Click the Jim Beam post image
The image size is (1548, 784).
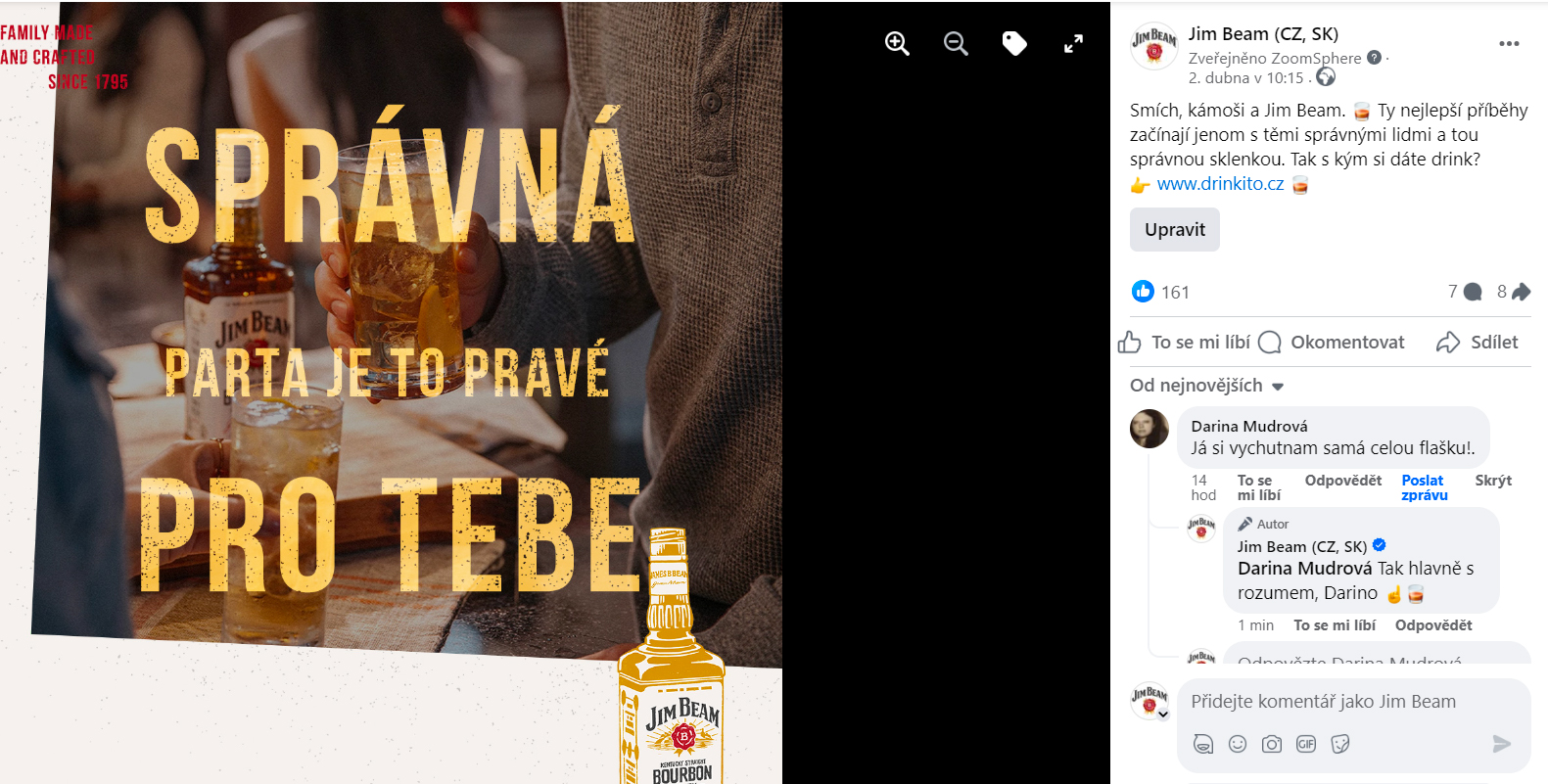click(x=391, y=392)
